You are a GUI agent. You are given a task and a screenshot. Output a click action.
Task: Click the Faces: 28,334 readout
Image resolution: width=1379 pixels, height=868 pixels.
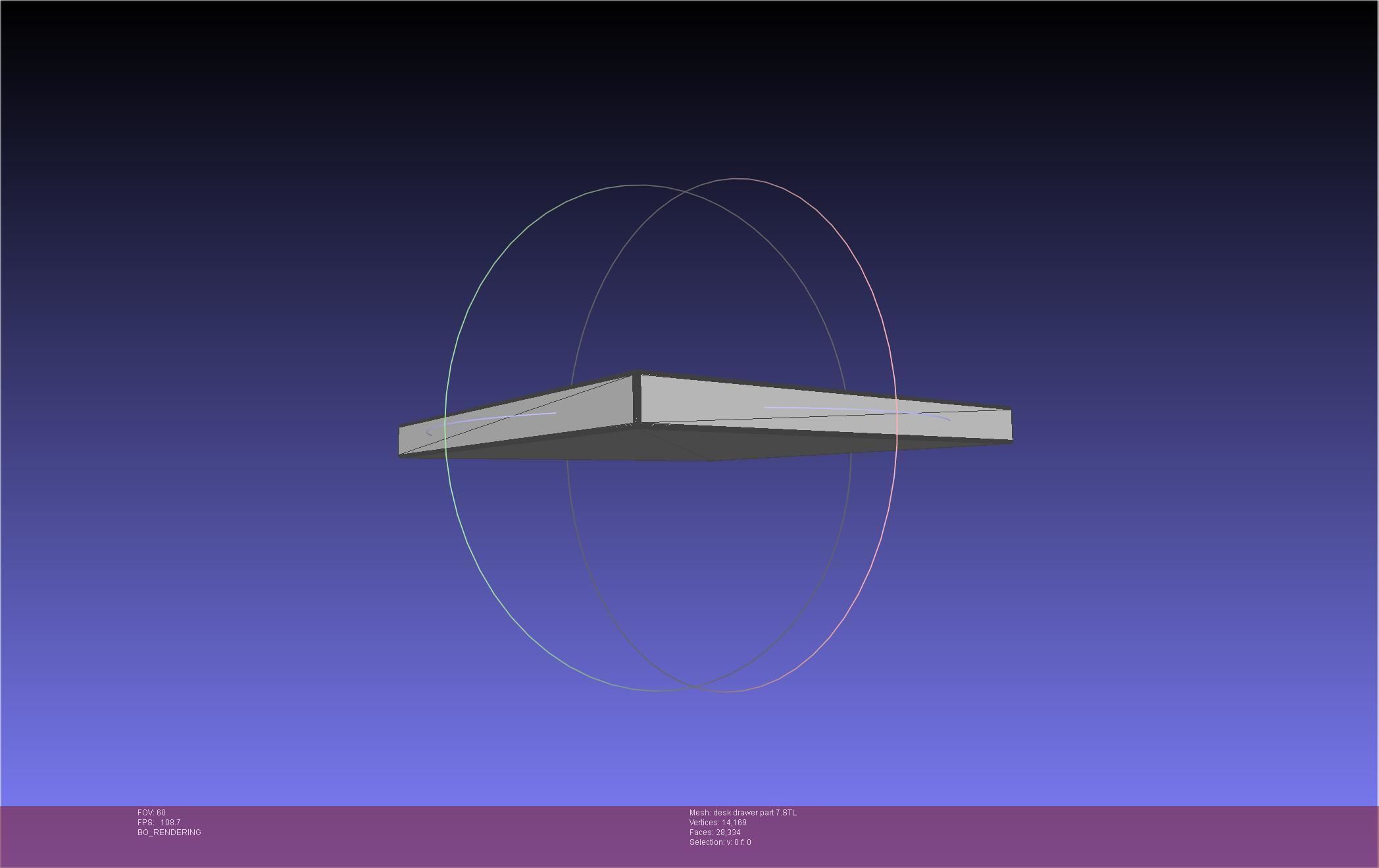click(x=715, y=832)
